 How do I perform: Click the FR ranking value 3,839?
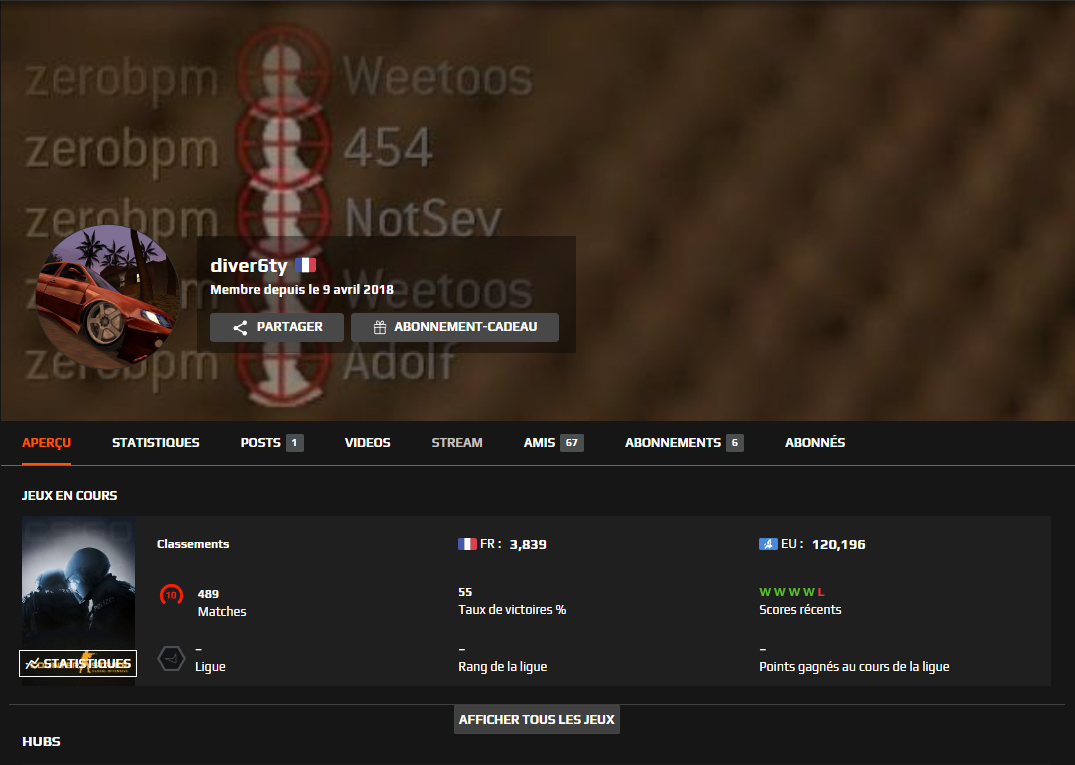point(528,544)
